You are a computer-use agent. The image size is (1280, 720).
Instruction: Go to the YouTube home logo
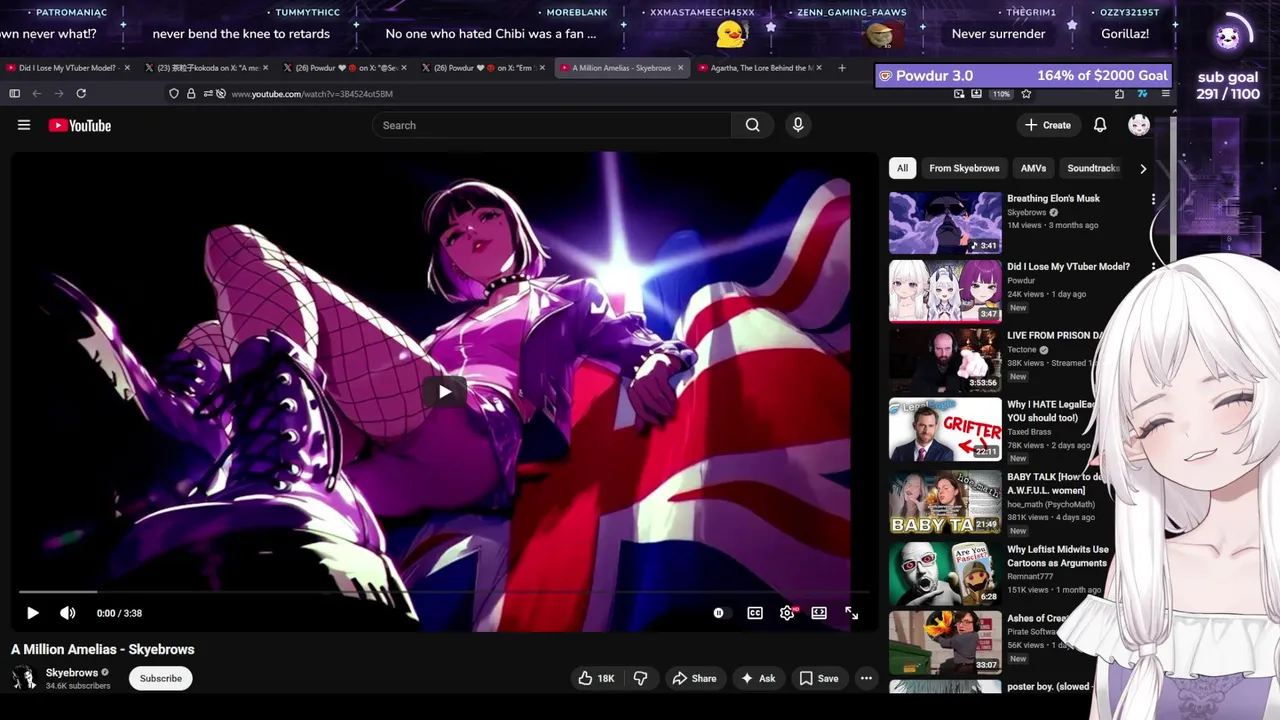[79, 125]
